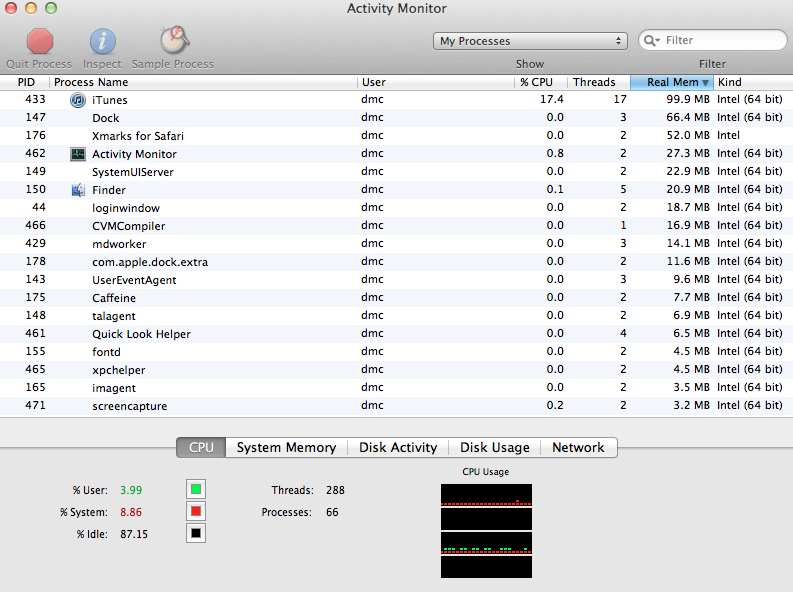
Task: Select the fontd process
Action: pyautogui.click(x=396, y=352)
